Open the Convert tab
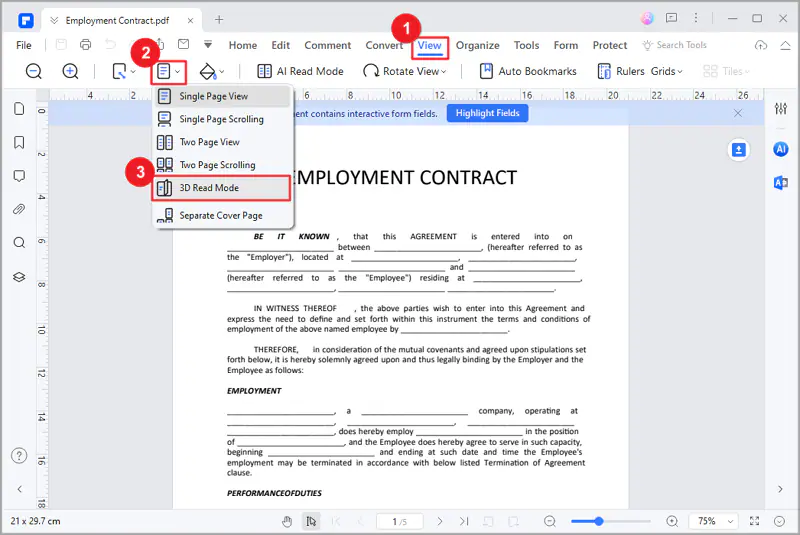This screenshot has height=535, width=800. tap(384, 45)
